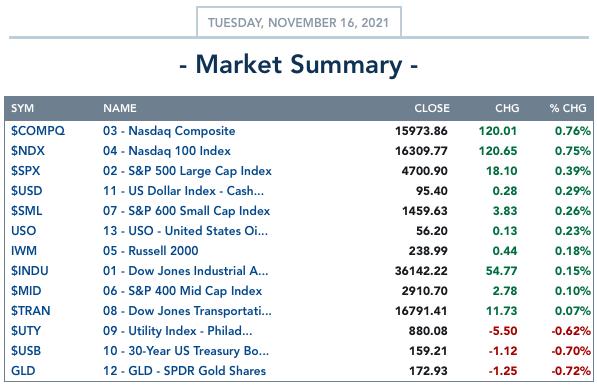Open S&P 500 Large Cap Index link
Screen dimensions: 597x386
(x=187, y=171)
